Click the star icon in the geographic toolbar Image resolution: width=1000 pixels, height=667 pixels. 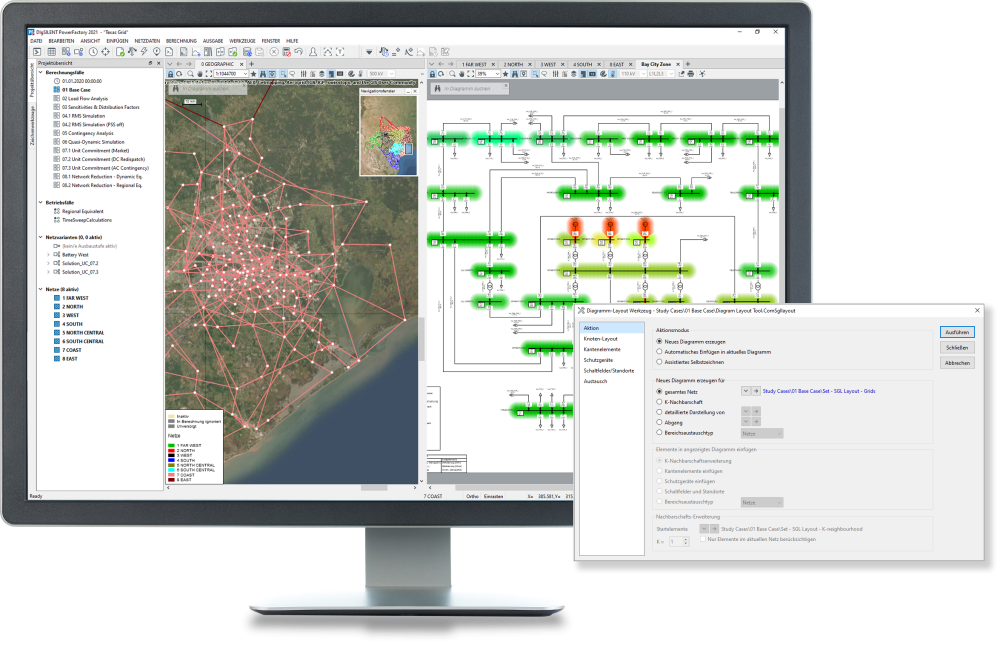click(x=254, y=74)
